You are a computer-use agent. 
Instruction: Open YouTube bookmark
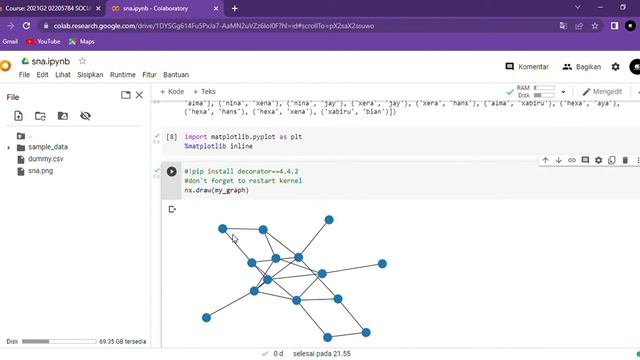point(43,41)
